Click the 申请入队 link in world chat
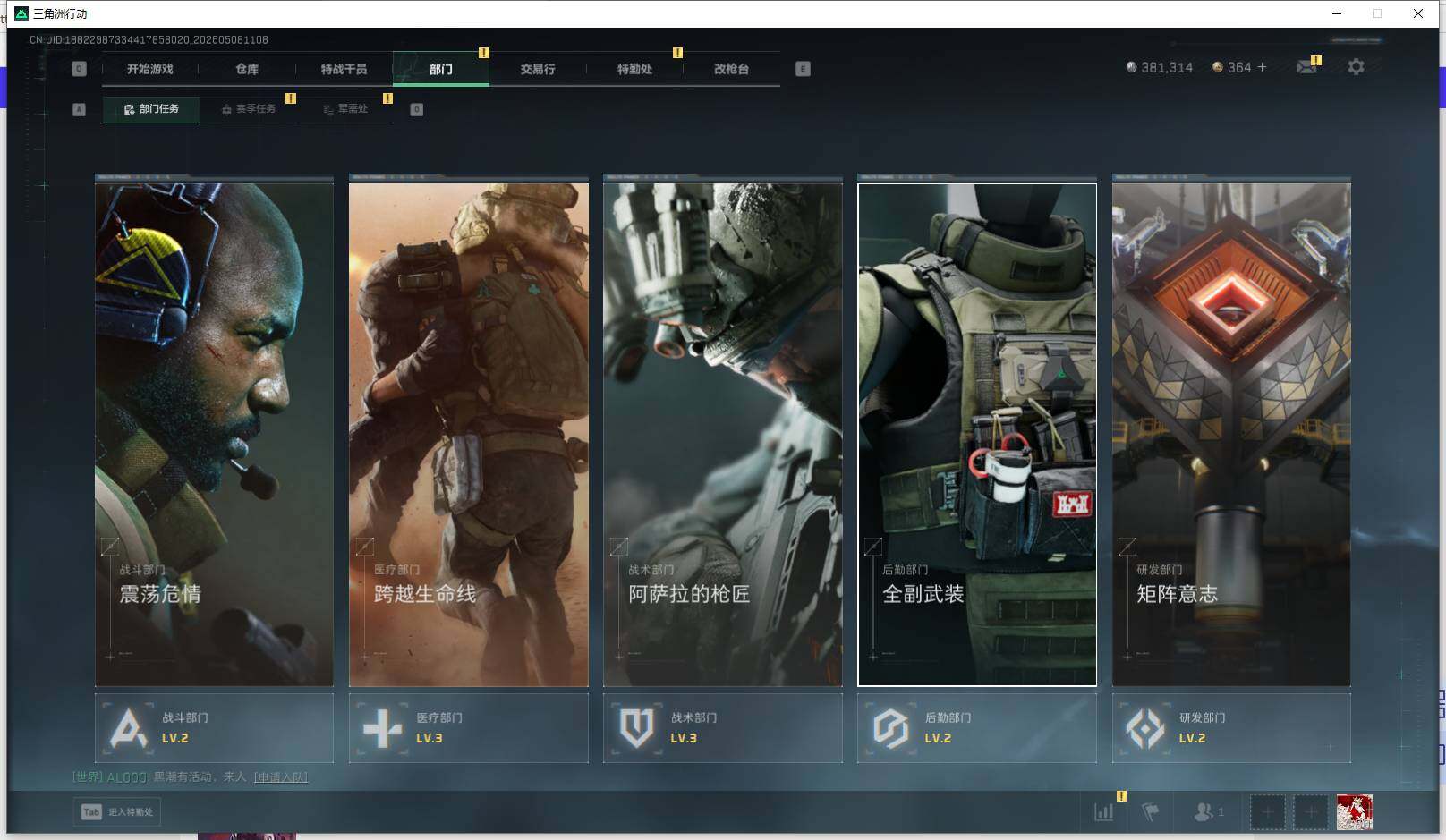 [281, 777]
